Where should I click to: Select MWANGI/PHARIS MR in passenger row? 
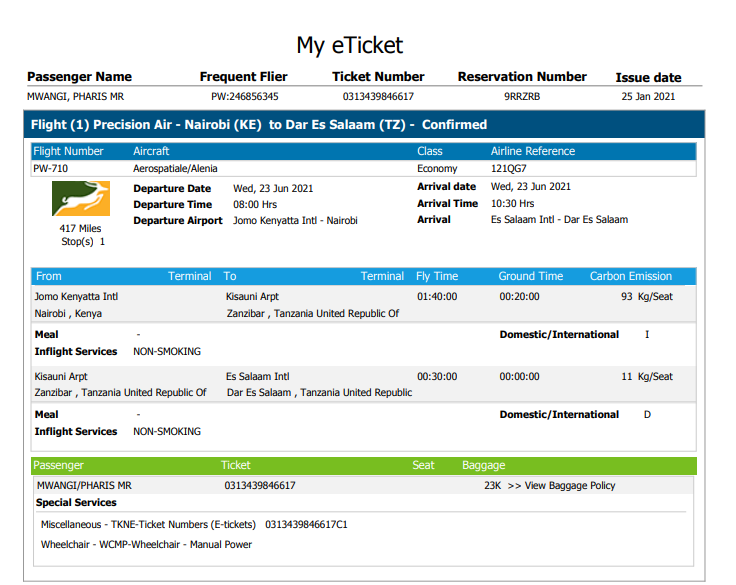click(84, 485)
